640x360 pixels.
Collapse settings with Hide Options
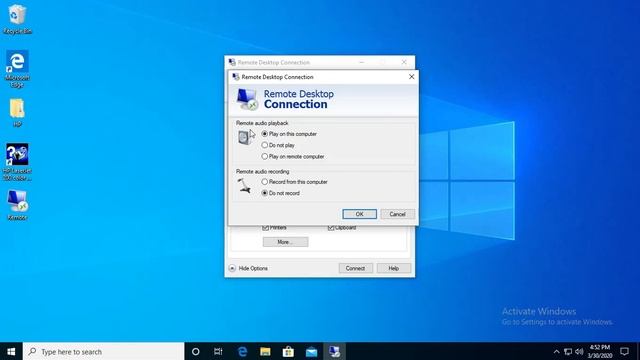coord(249,268)
